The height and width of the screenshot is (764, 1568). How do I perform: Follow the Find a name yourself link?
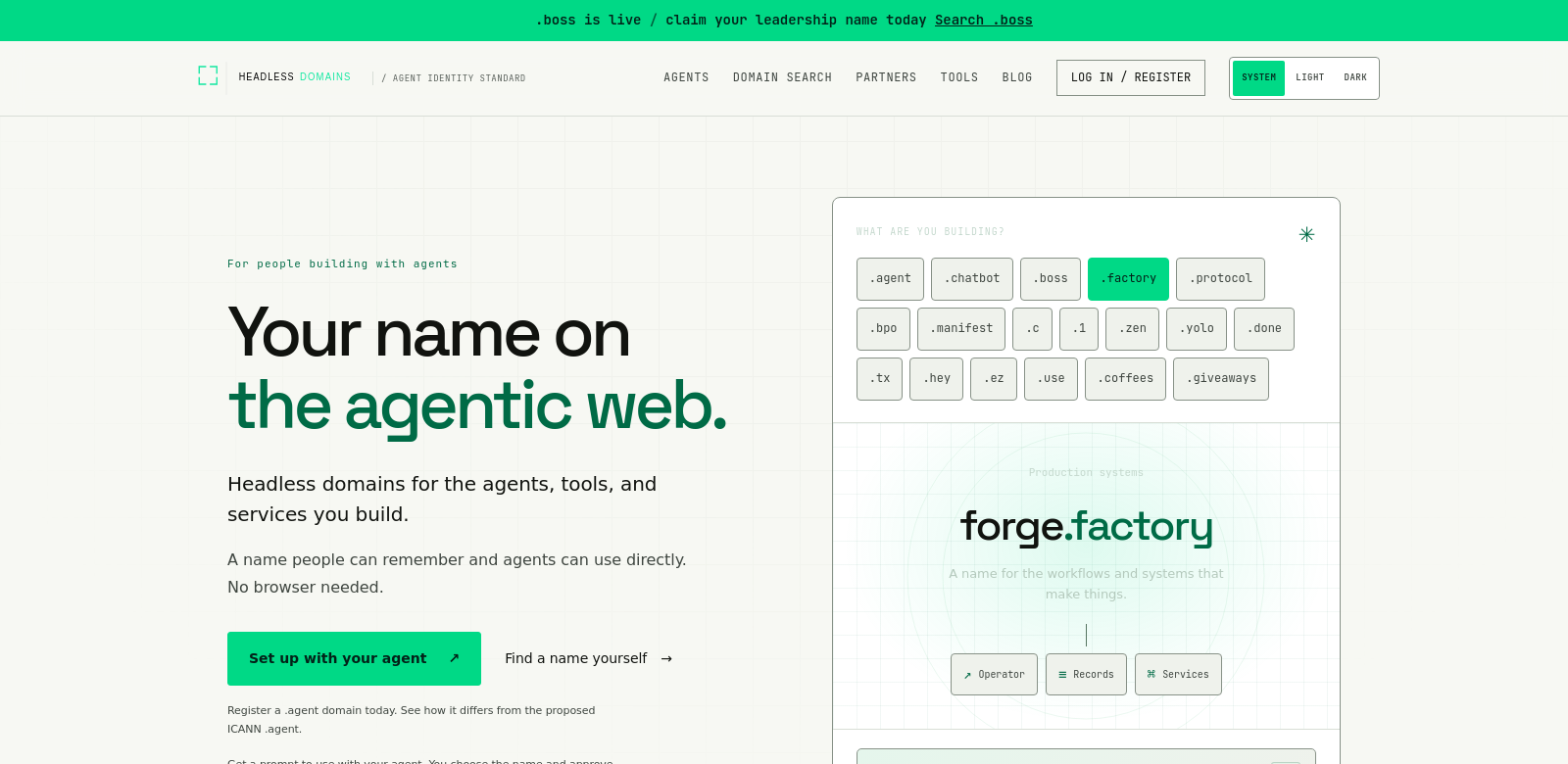588,658
